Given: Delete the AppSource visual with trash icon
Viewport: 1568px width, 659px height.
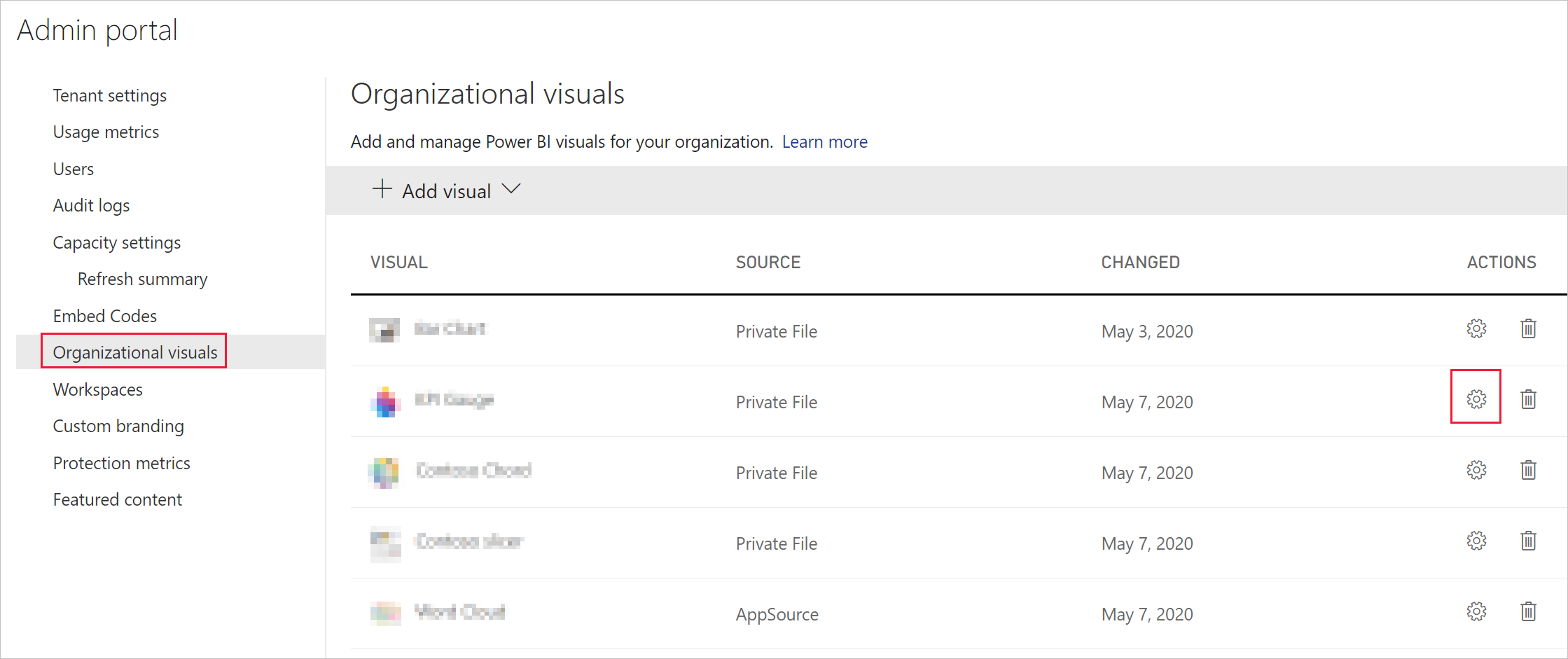Looking at the screenshot, I should tap(1528, 611).
